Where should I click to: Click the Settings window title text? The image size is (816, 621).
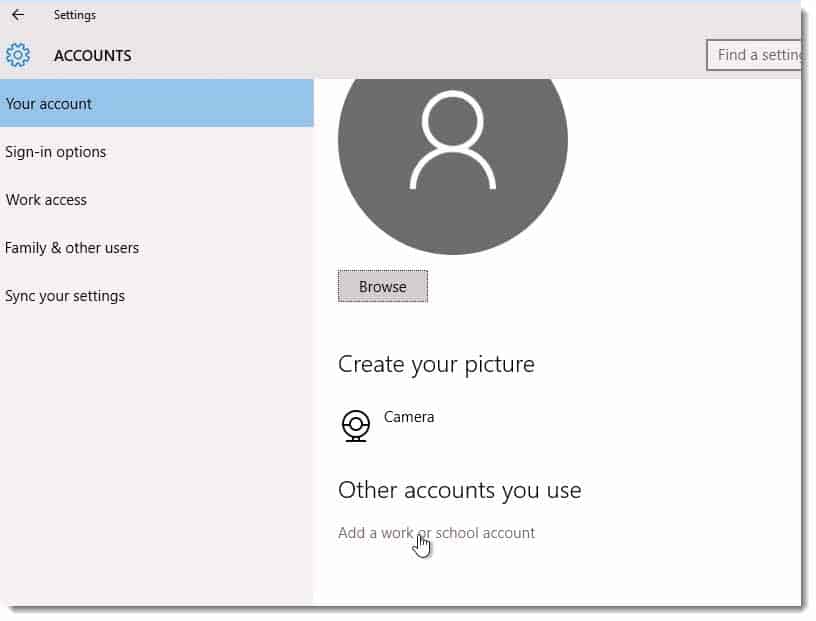75,15
